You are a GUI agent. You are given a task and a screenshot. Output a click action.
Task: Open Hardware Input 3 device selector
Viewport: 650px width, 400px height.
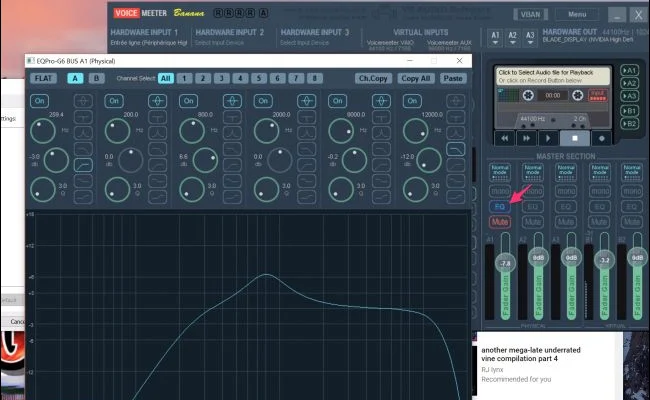[304, 43]
